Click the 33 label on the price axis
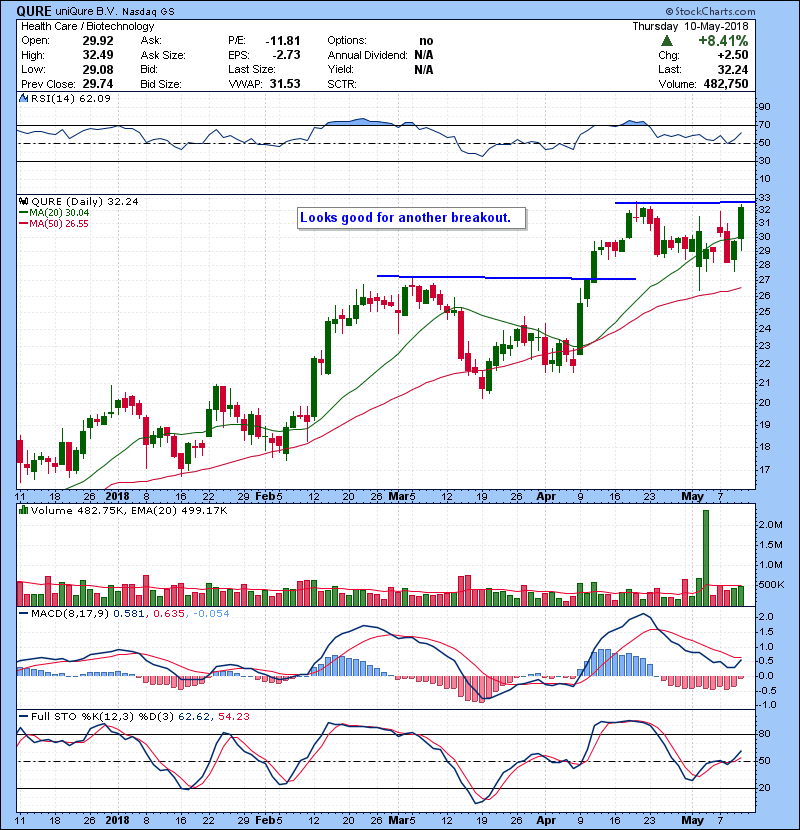This screenshot has height=830, width=800. pyautogui.click(x=764, y=197)
